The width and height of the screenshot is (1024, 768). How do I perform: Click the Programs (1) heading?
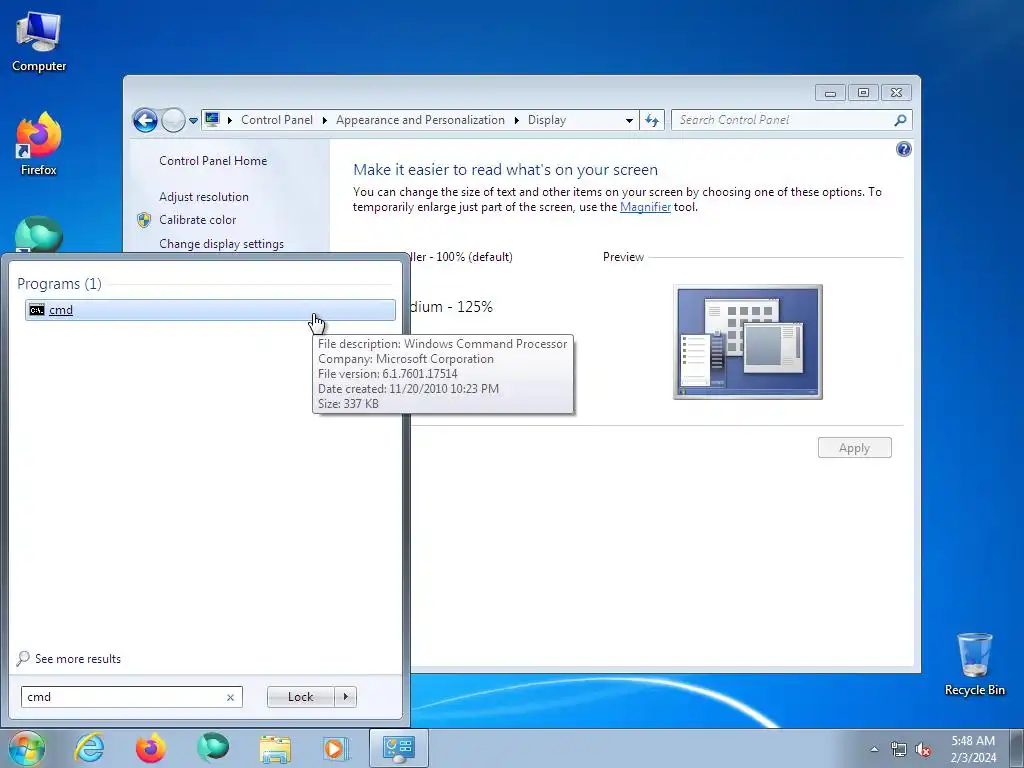point(59,284)
